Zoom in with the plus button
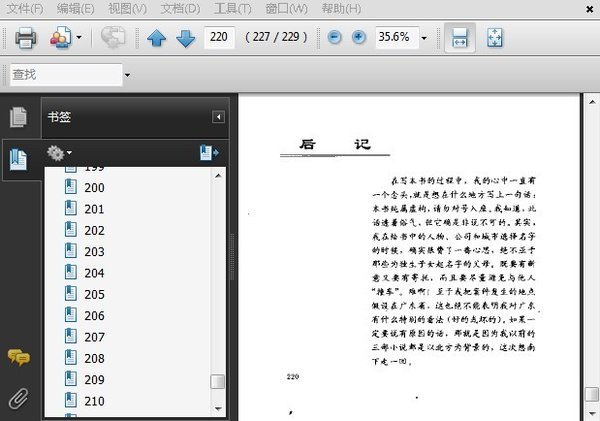 click(359, 37)
